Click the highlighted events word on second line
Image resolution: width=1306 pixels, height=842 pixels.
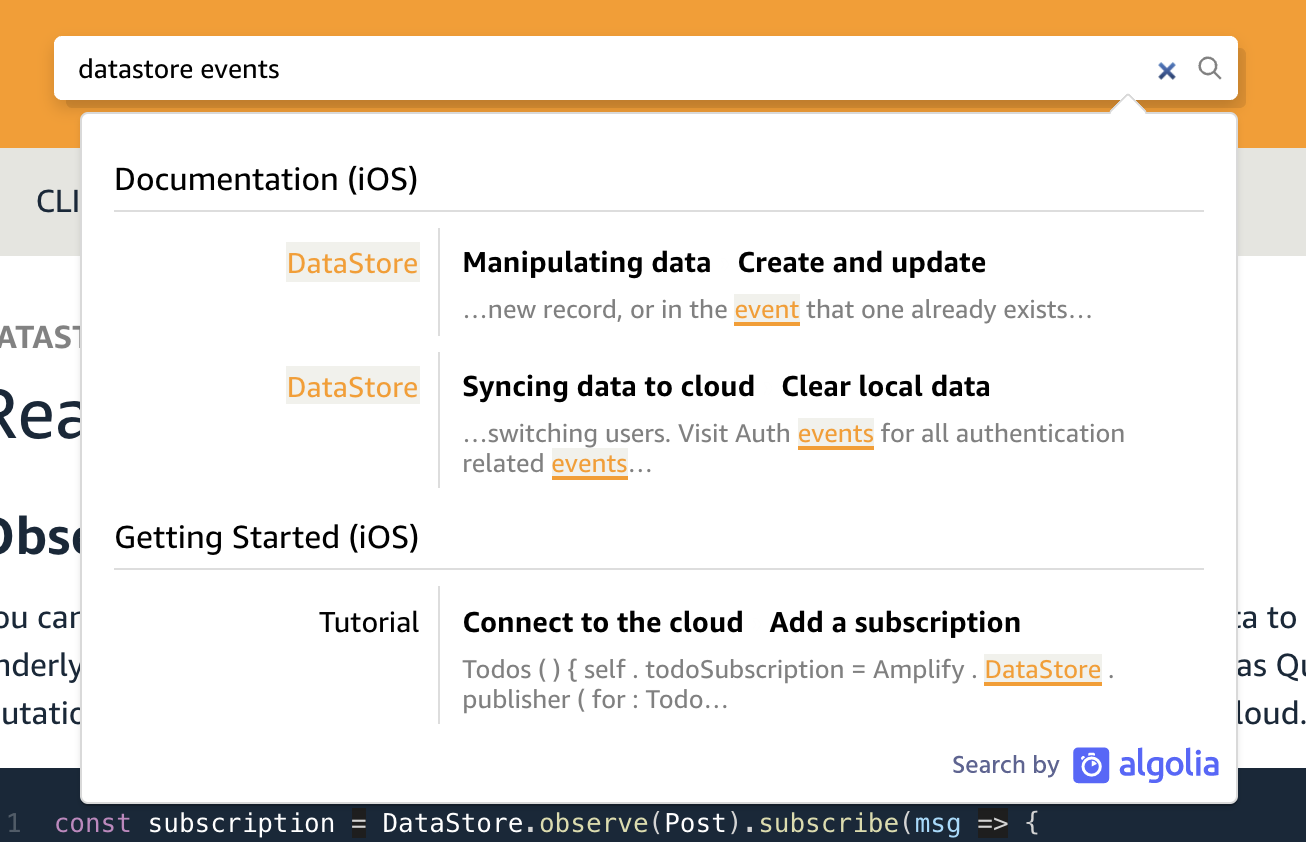589,463
